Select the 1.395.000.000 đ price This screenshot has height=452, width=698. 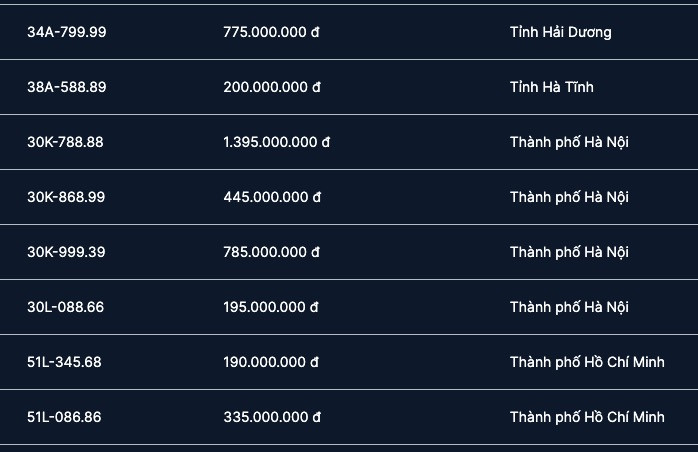(x=276, y=142)
